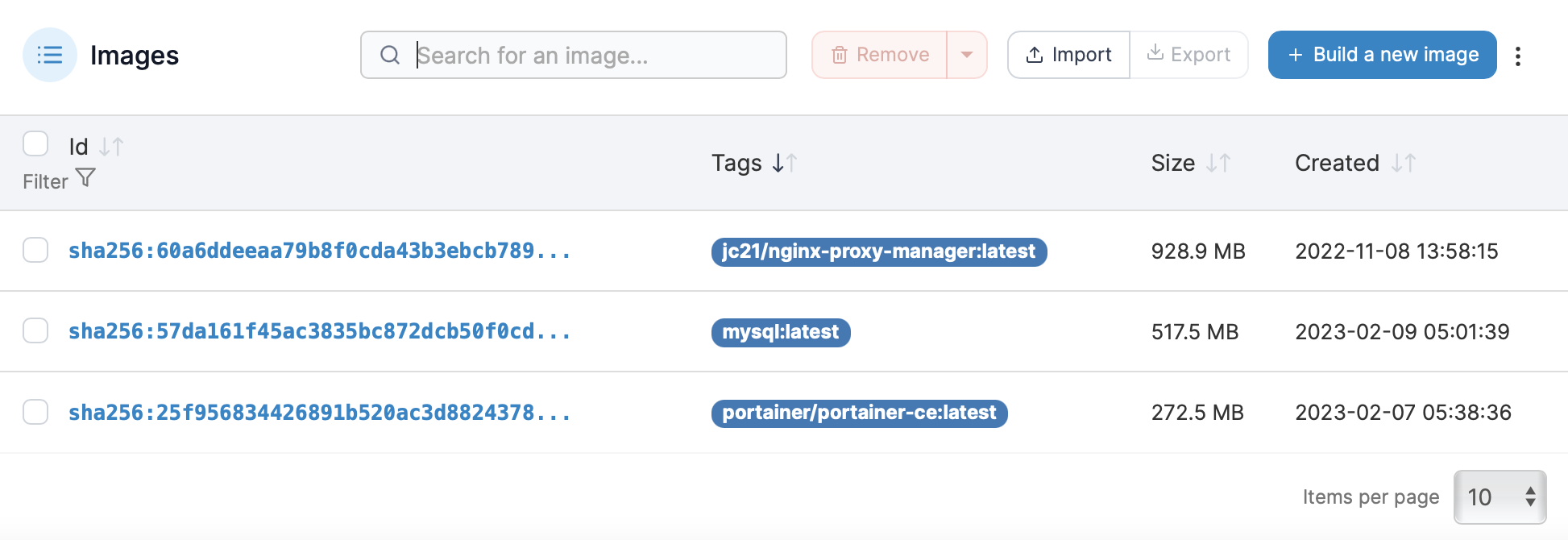Click the Export button
1568x540 pixels.
(x=1189, y=55)
